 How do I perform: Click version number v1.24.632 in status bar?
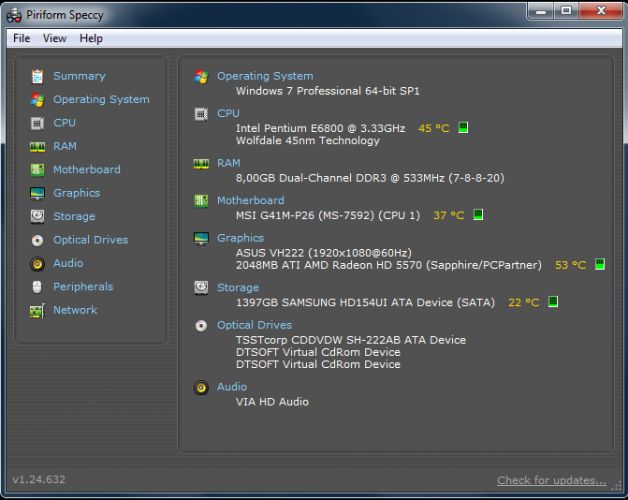click(x=39, y=480)
